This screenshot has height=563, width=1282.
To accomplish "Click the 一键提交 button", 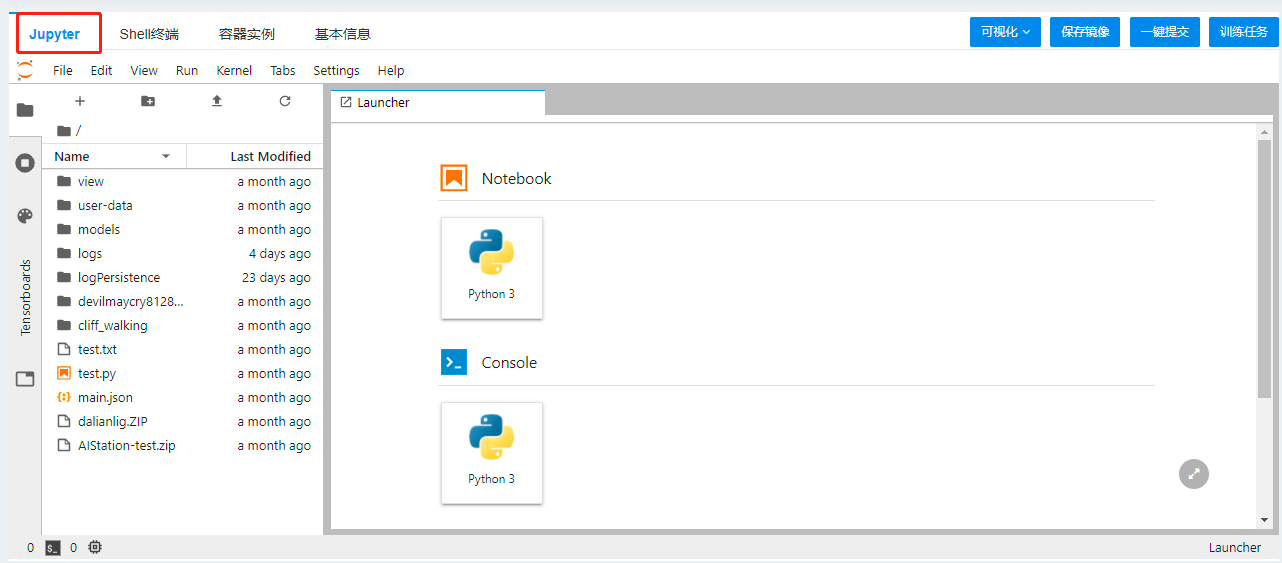I will click(1164, 32).
